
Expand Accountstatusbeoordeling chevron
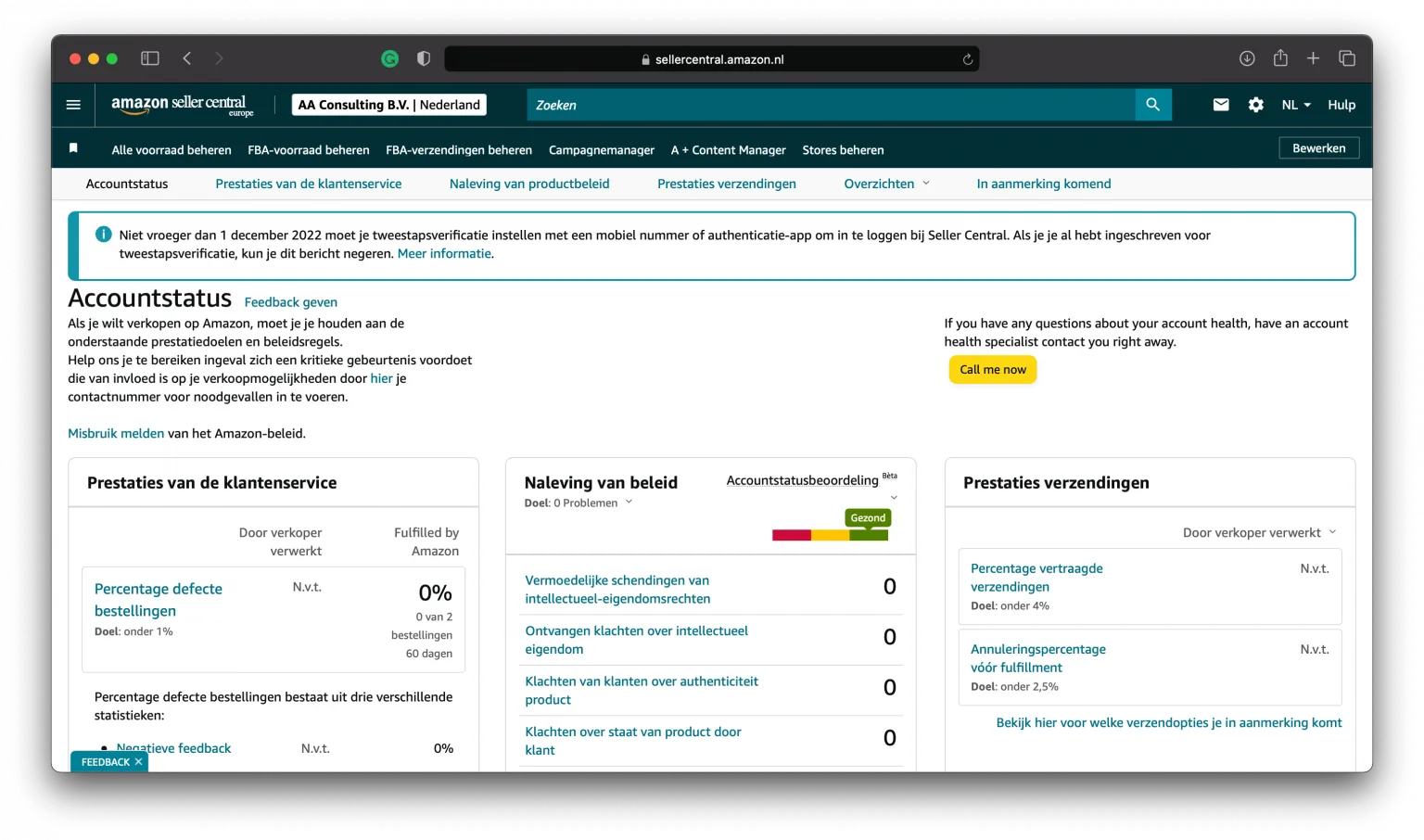click(x=894, y=498)
